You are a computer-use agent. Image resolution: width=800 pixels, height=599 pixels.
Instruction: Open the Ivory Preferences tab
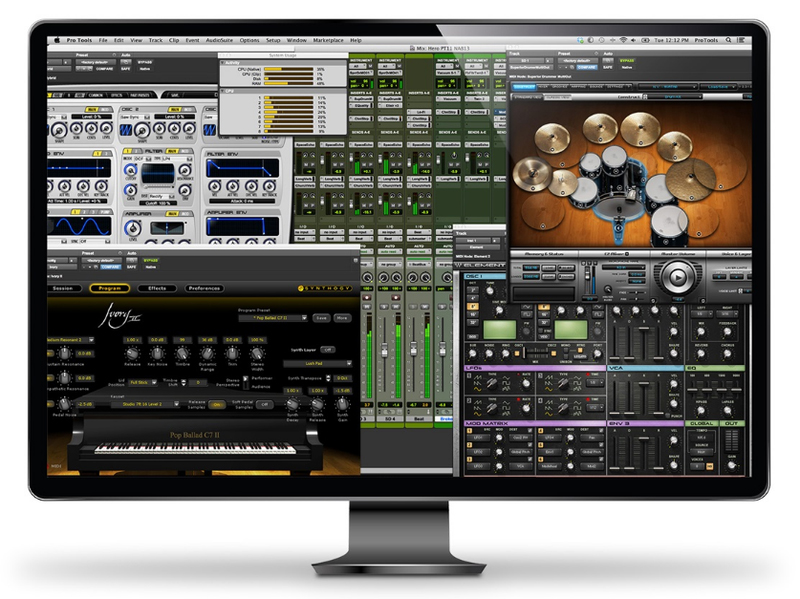coord(204,288)
